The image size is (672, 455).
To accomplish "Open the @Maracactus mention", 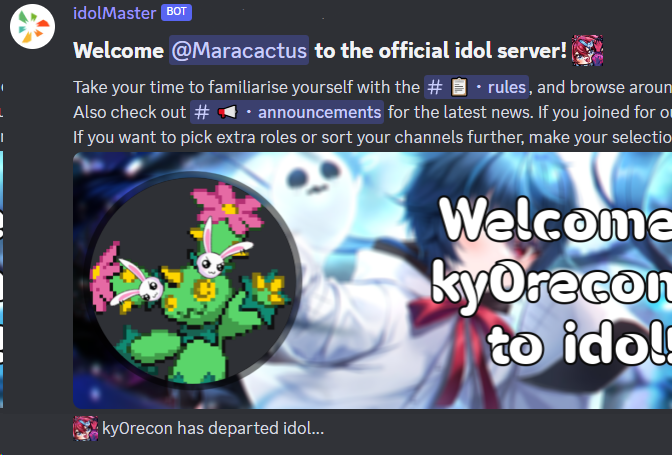I will tap(239, 50).
